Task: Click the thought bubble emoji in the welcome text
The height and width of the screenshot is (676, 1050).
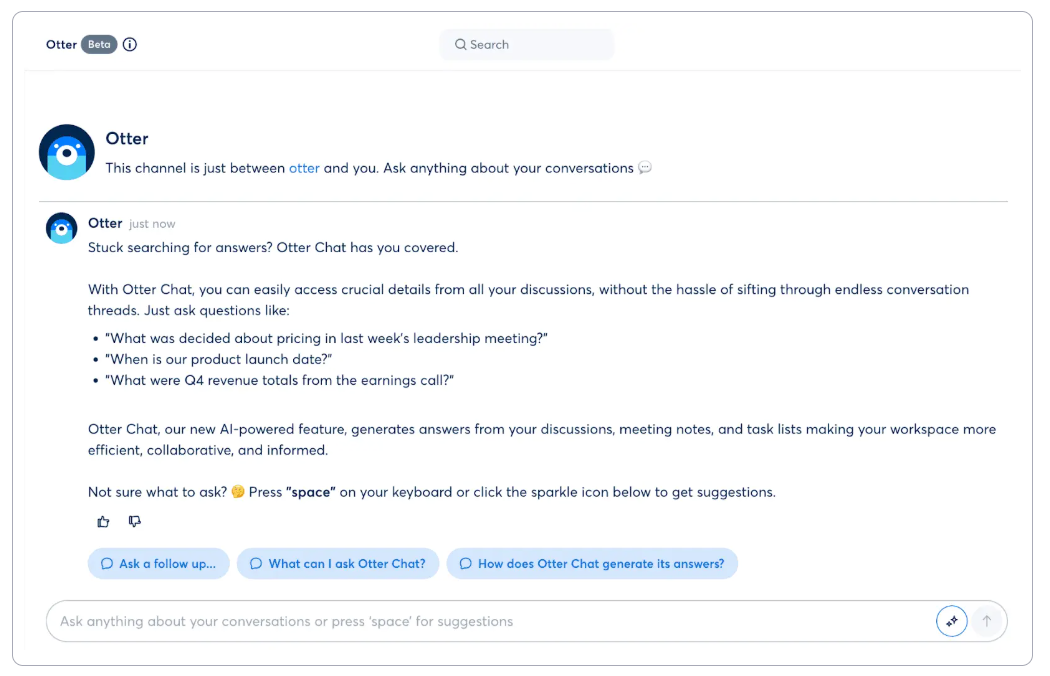Action: point(644,168)
